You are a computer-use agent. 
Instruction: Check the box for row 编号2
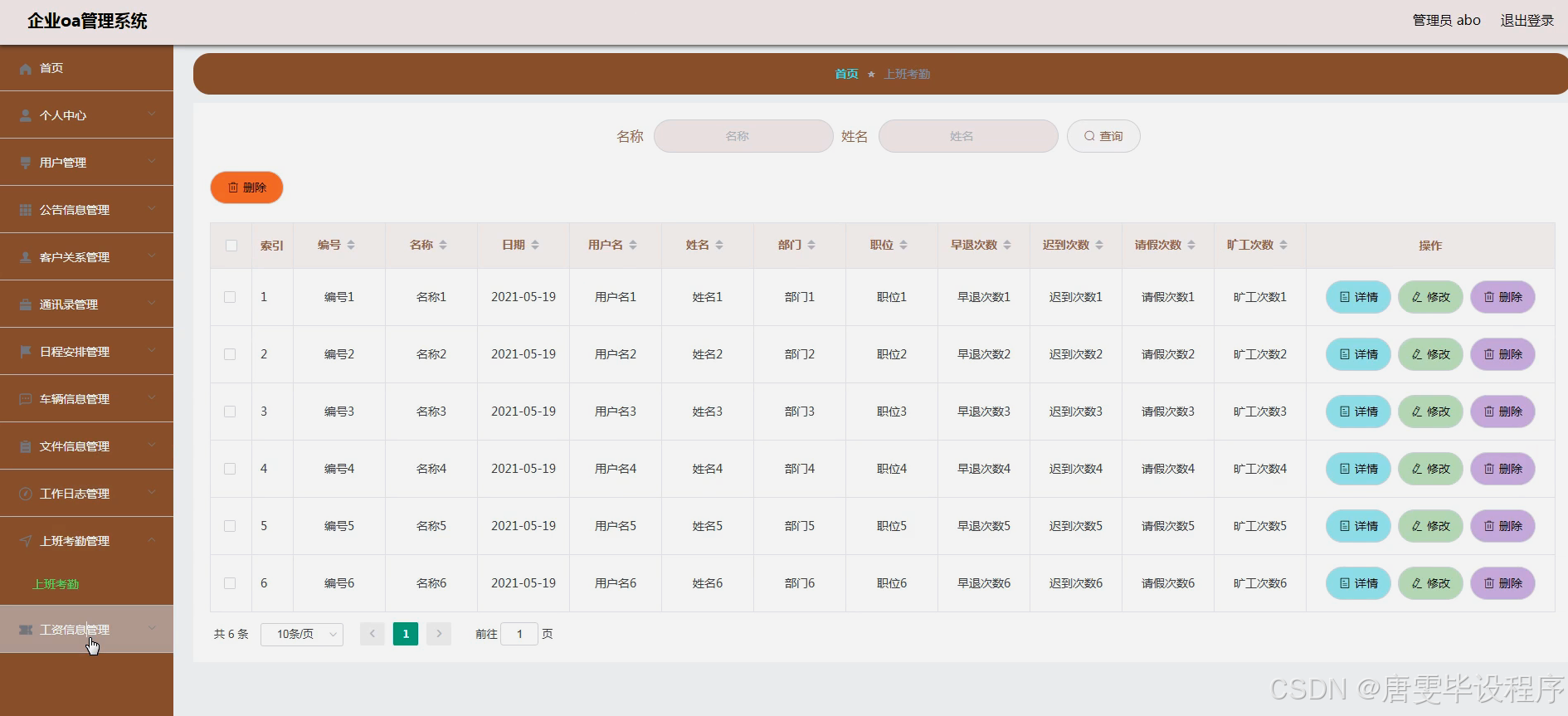(x=230, y=354)
